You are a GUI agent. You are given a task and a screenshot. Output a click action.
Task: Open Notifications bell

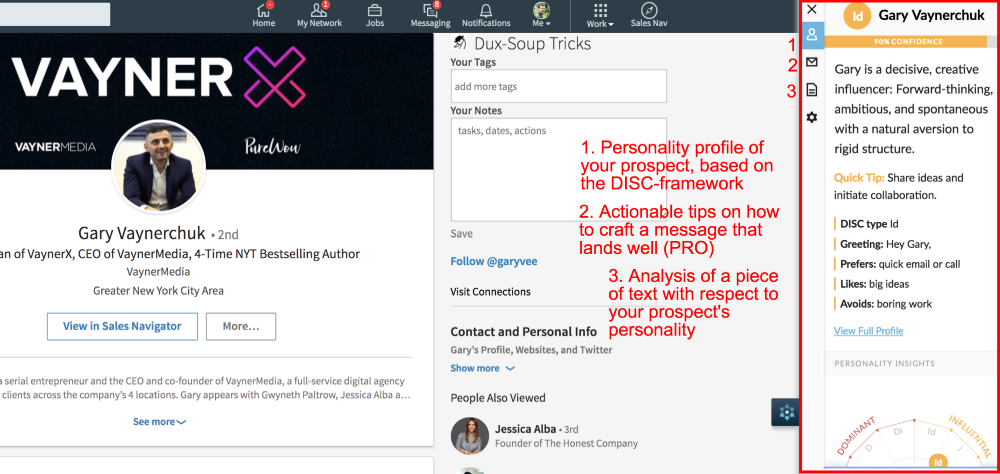[x=486, y=15]
